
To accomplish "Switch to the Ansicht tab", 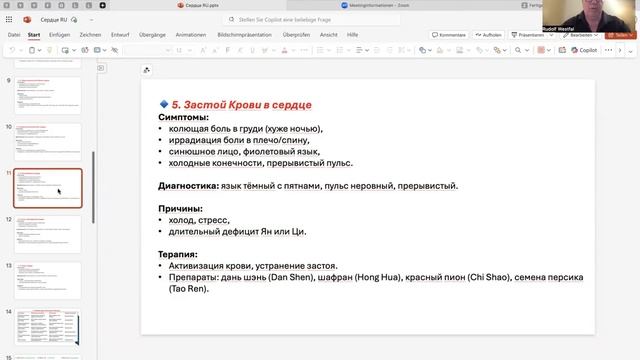I will coord(329,35).
